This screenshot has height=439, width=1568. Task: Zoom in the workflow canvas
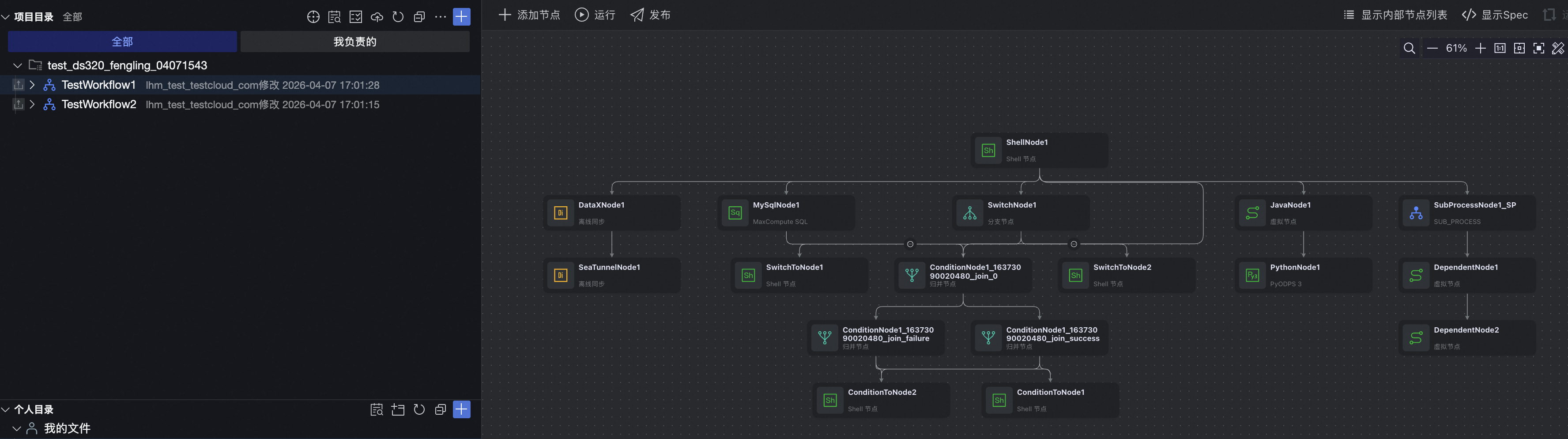(1480, 48)
